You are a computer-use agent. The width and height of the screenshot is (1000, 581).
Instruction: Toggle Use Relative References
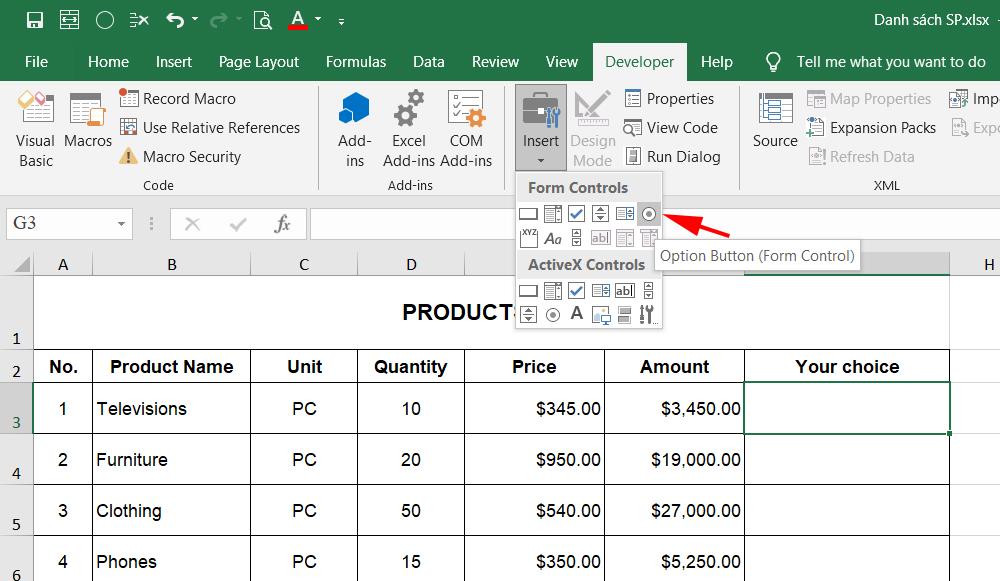[x=210, y=128]
